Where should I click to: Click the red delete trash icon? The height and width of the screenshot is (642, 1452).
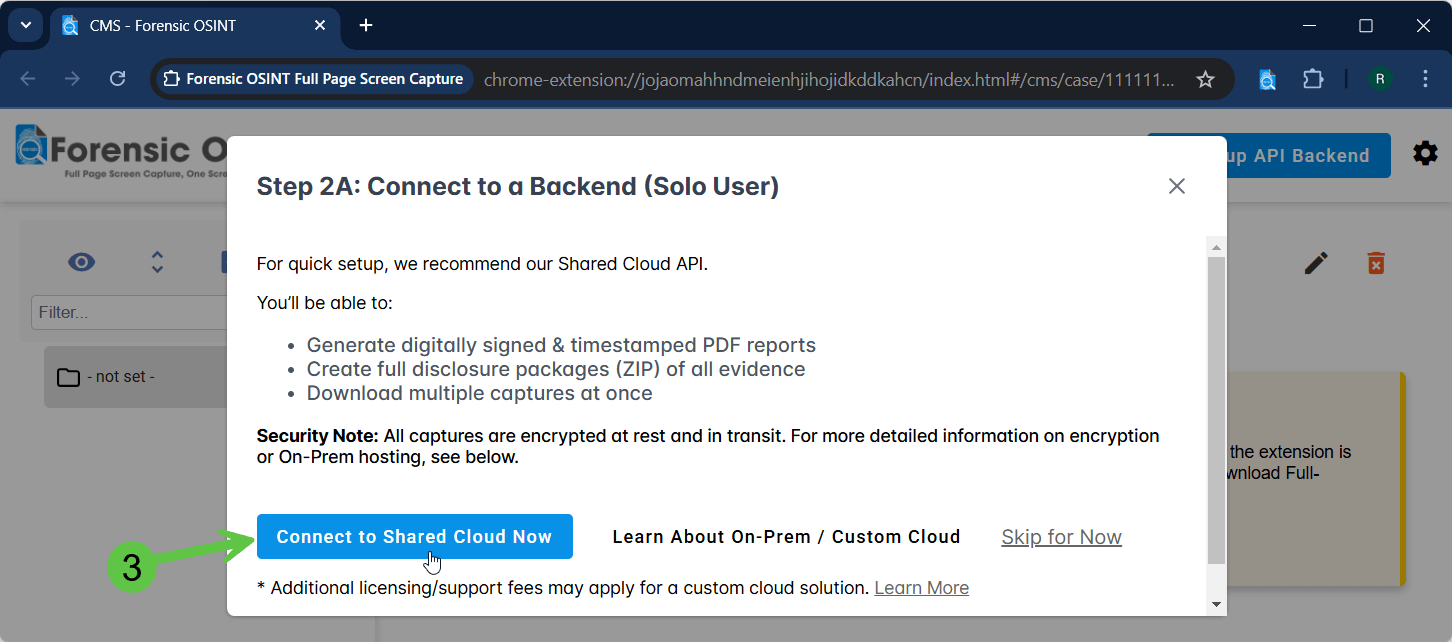[1376, 263]
